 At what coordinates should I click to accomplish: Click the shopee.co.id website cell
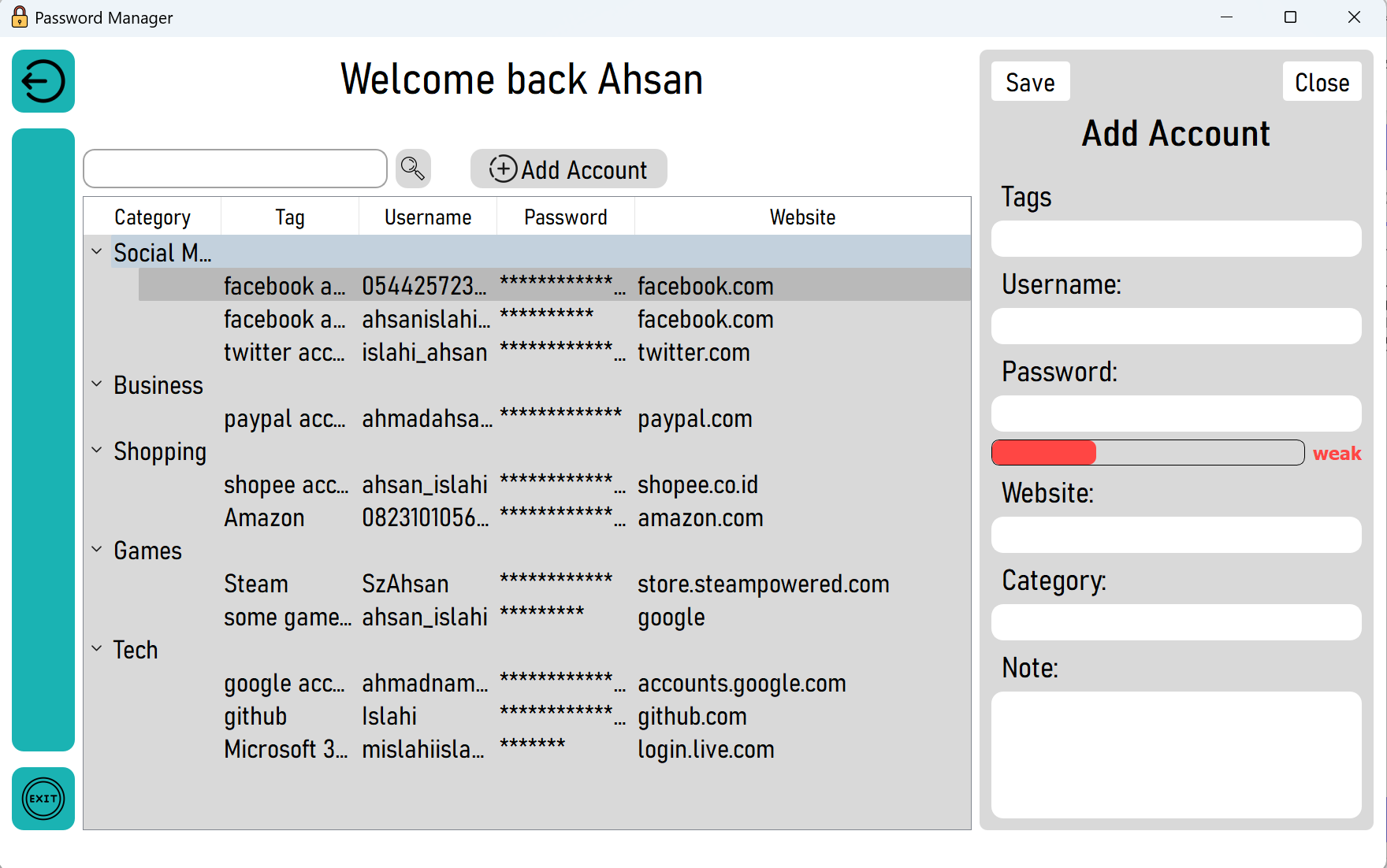697,484
